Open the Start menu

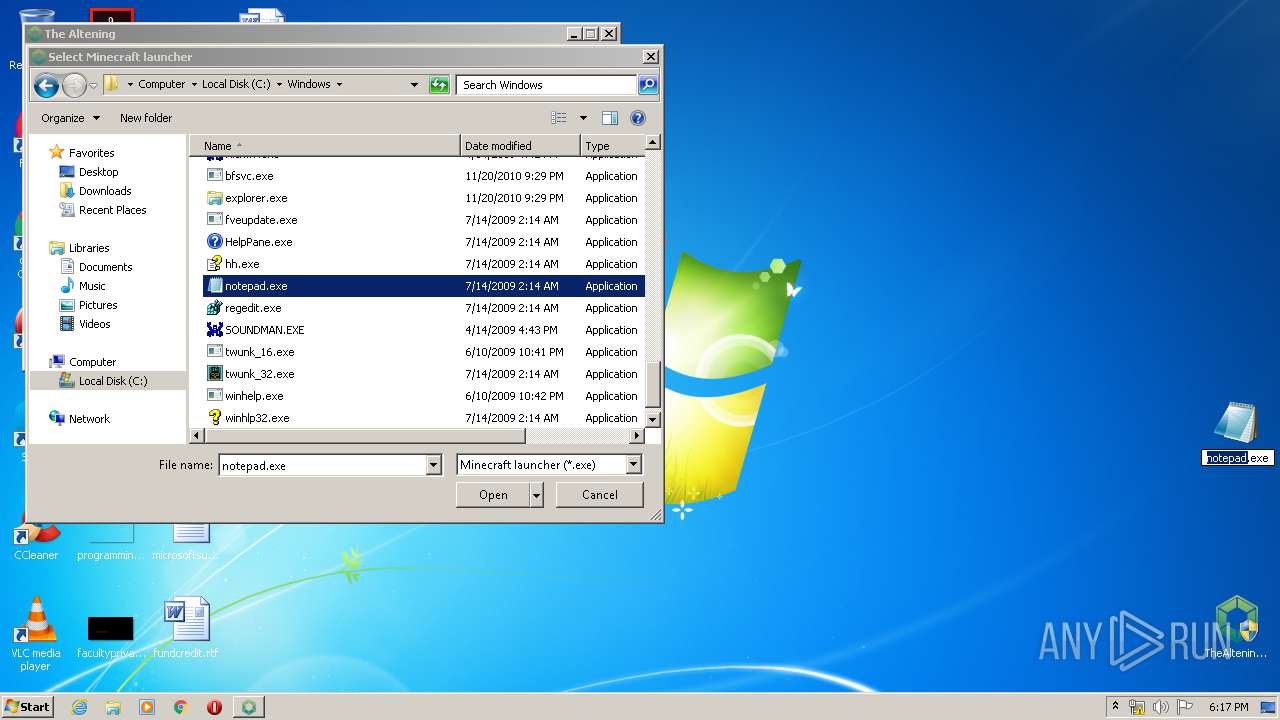[x=28, y=707]
